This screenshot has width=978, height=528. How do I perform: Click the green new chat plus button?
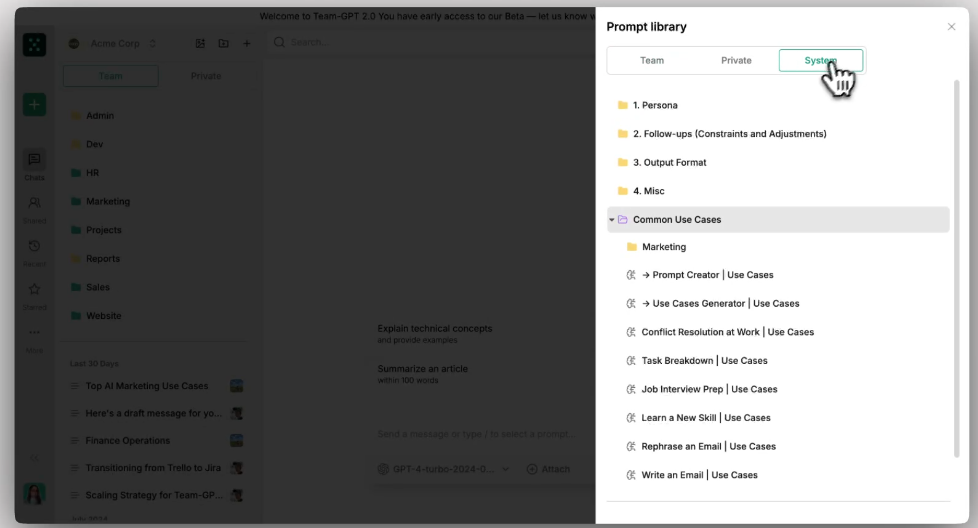(x=34, y=105)
